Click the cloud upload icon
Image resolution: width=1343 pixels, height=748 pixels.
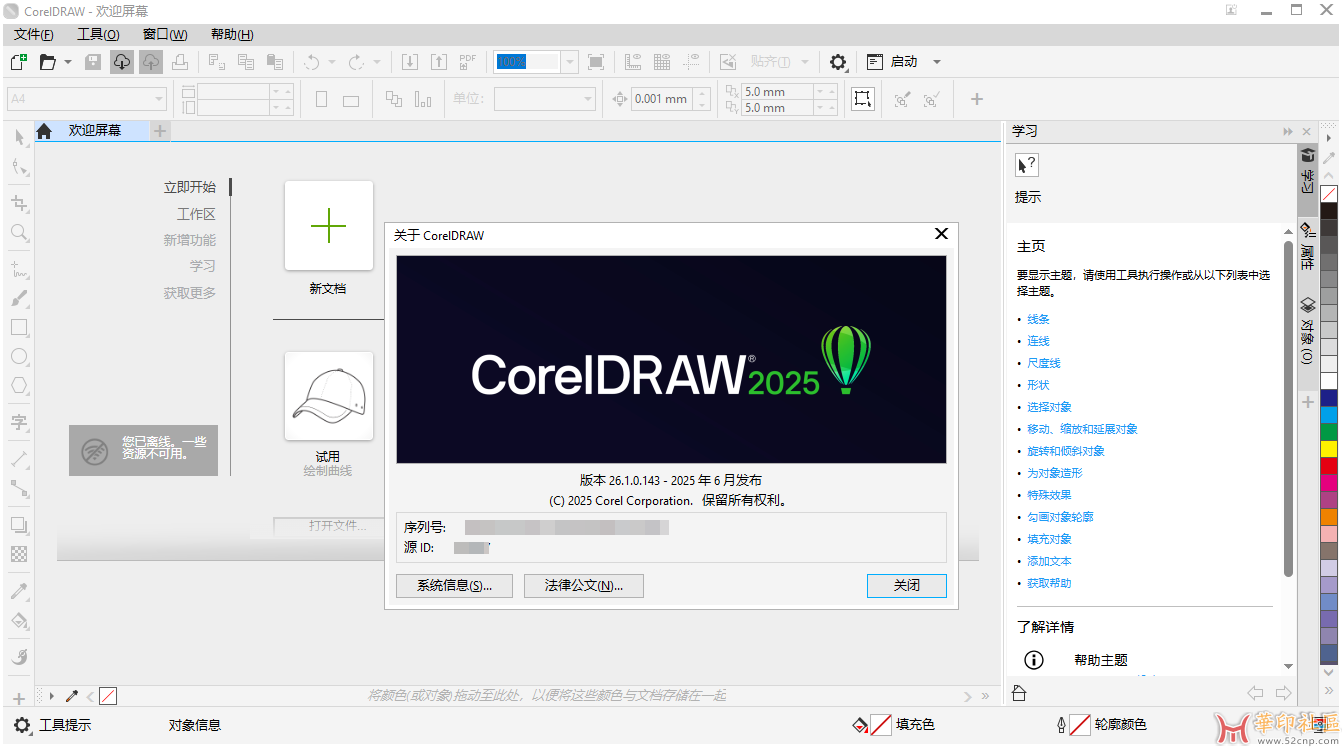tap(150, 62)
